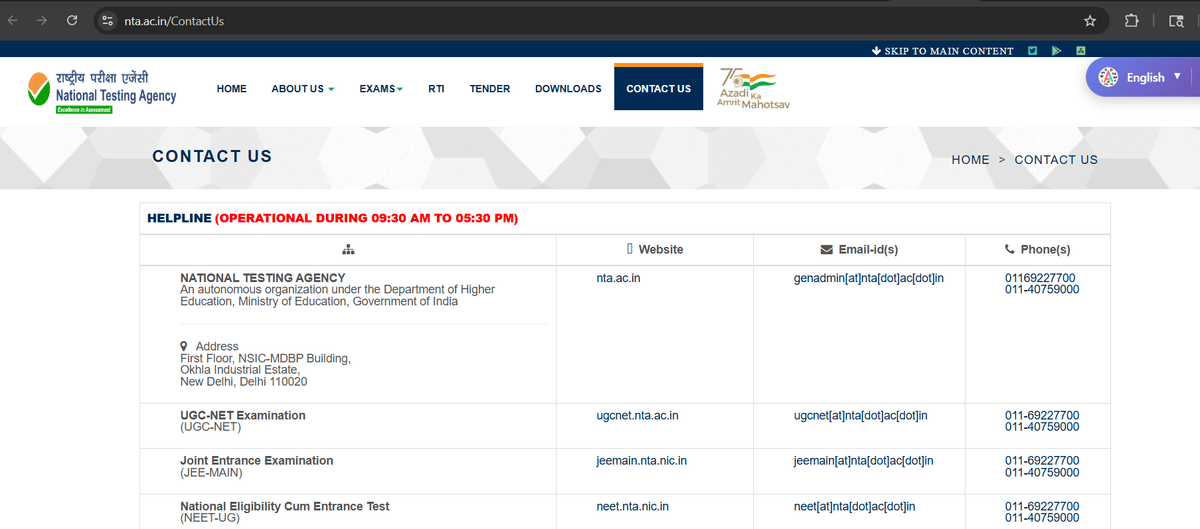
Task: Open the nta.ac.in website link
Action: click(618, 278)
